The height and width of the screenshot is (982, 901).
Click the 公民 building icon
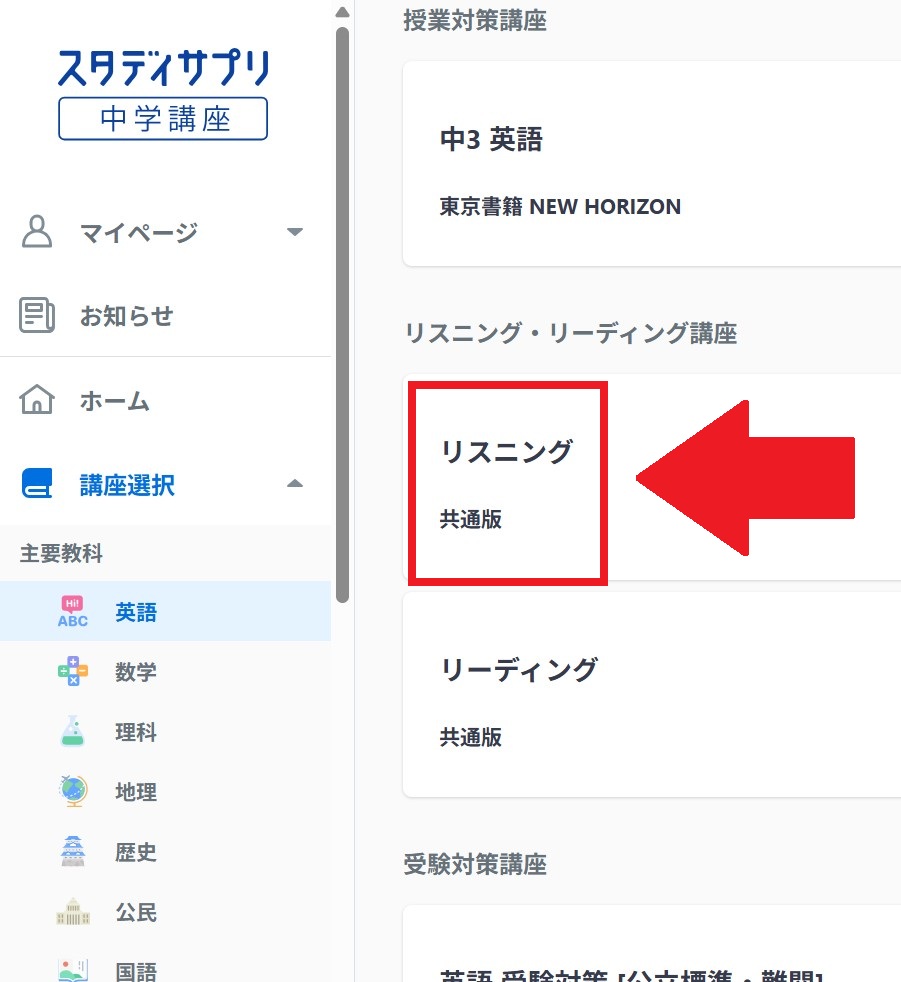(x=71, y=912)
